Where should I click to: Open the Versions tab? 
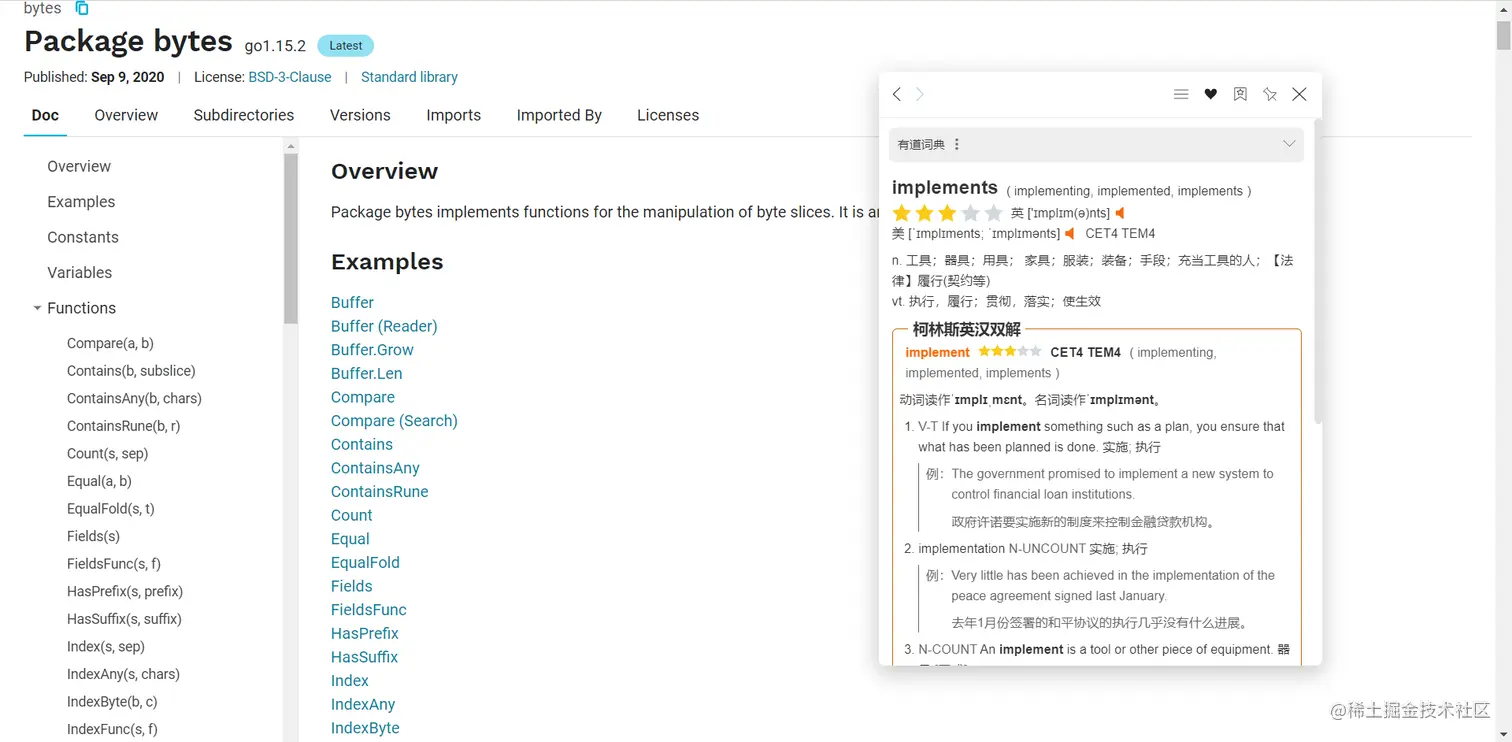click(x=360, y=115)
